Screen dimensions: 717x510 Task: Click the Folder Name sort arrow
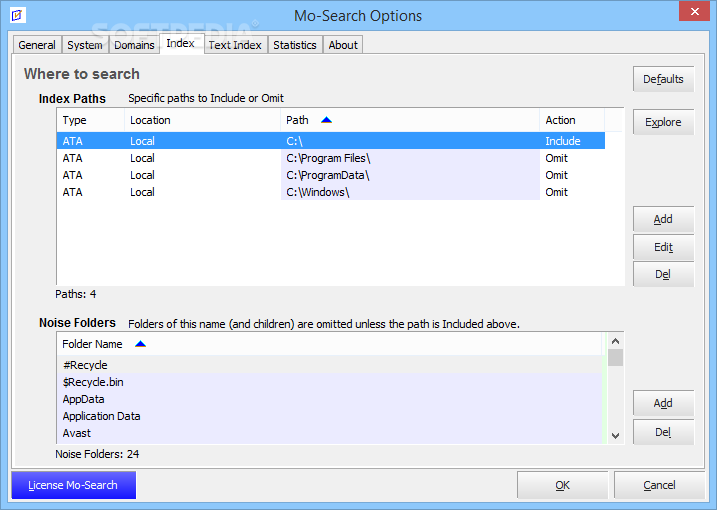pyautogui.click(x=140, y=344)
